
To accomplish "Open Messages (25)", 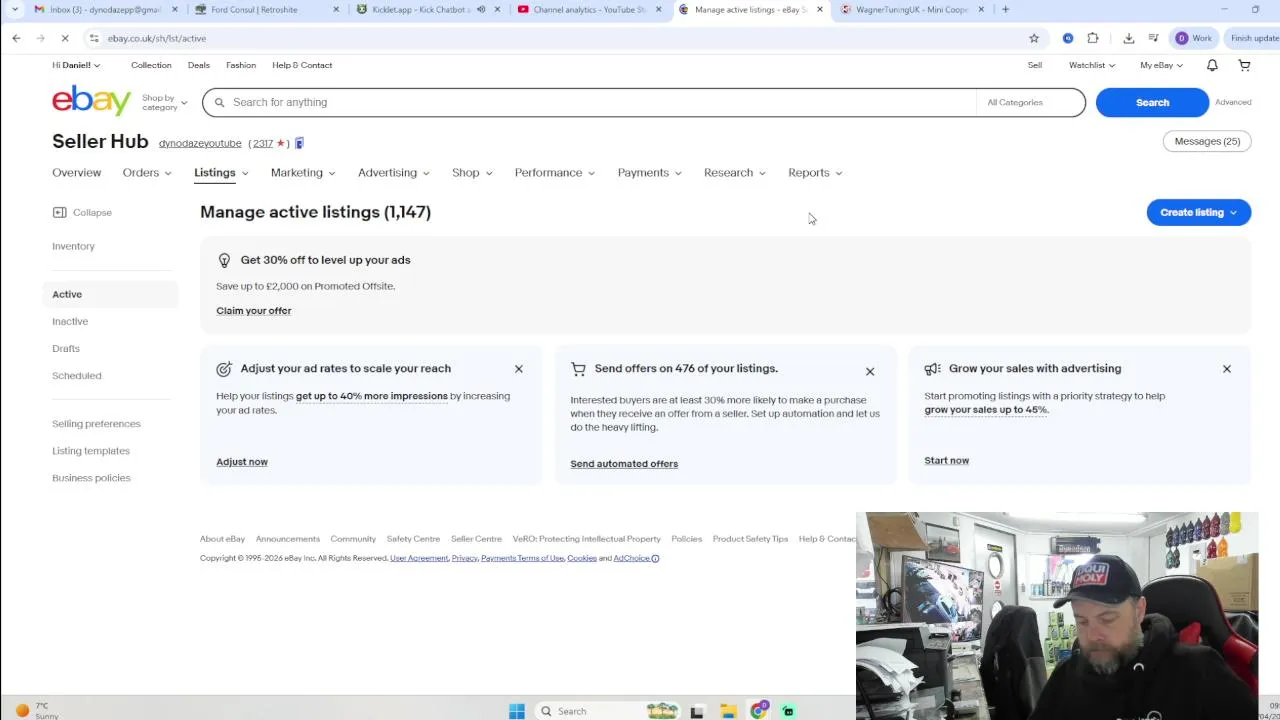I will 1207,141.
